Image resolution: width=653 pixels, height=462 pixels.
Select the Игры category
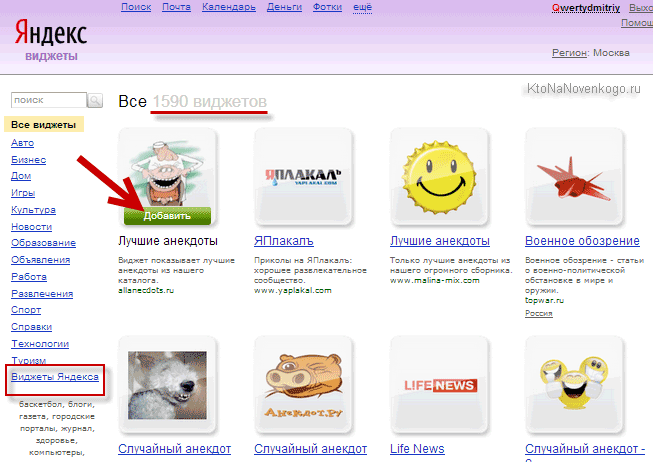(x=23, y=193)
